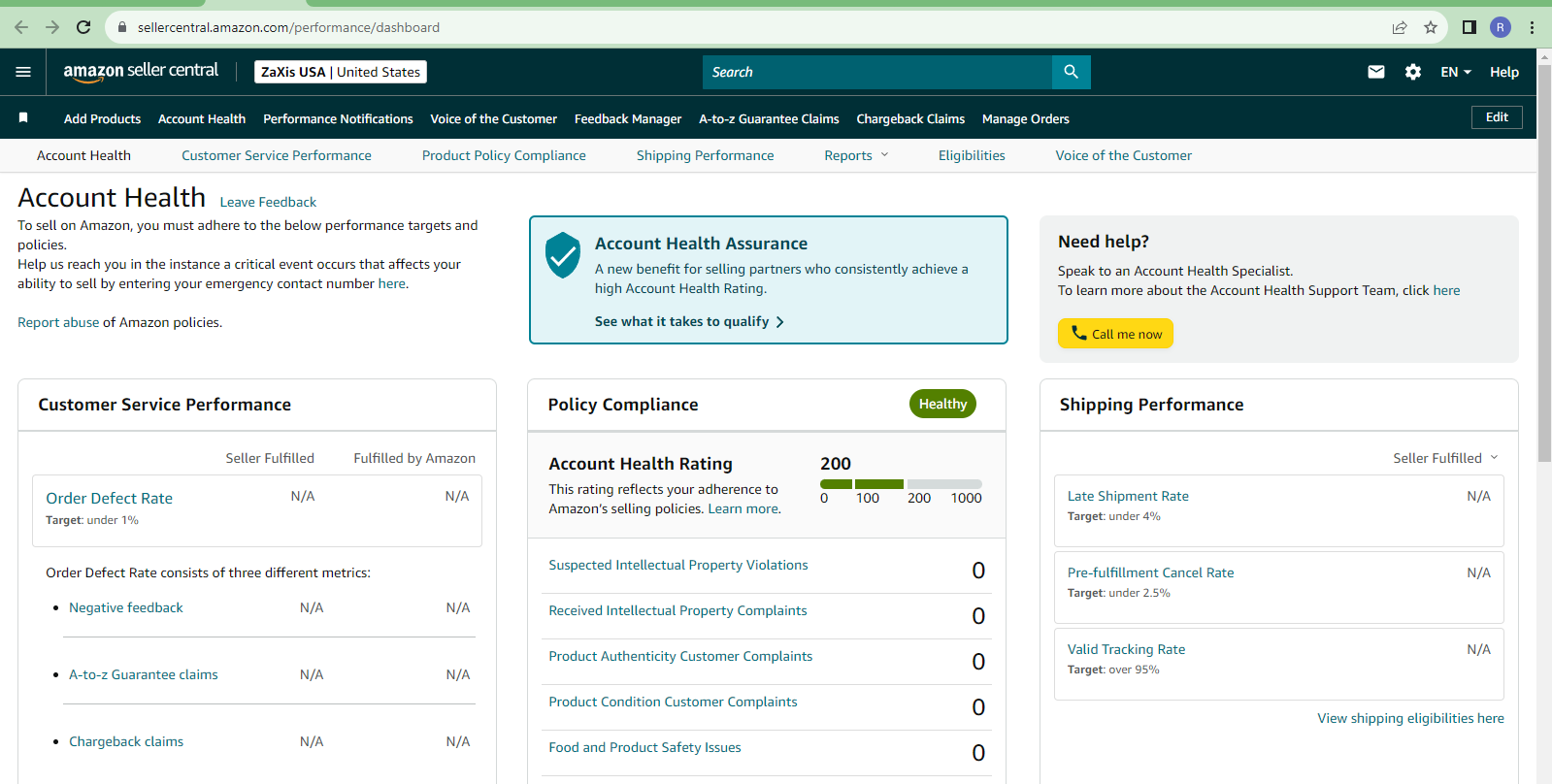Click the share page icon
Screen dimensions: 1552x784
(x=1400, y=27)
